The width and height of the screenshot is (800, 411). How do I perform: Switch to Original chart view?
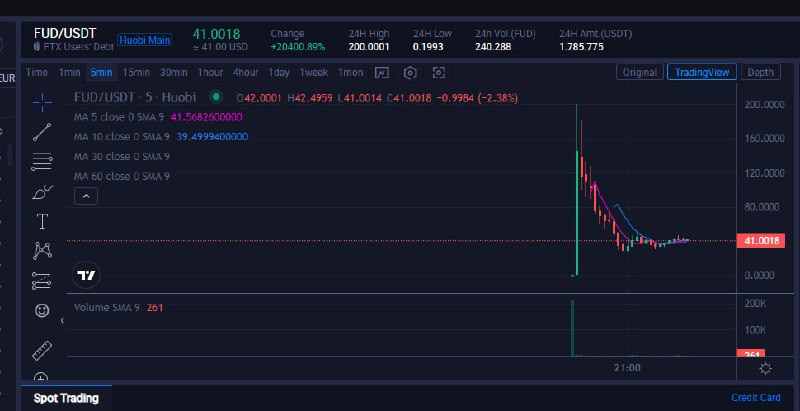click(640, 72)
